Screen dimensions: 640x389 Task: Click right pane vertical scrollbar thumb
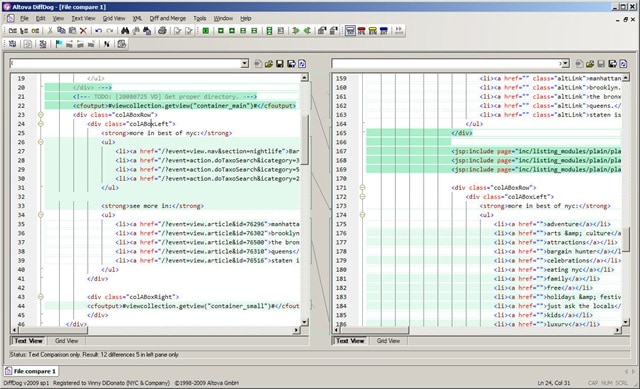coord(626,240)
